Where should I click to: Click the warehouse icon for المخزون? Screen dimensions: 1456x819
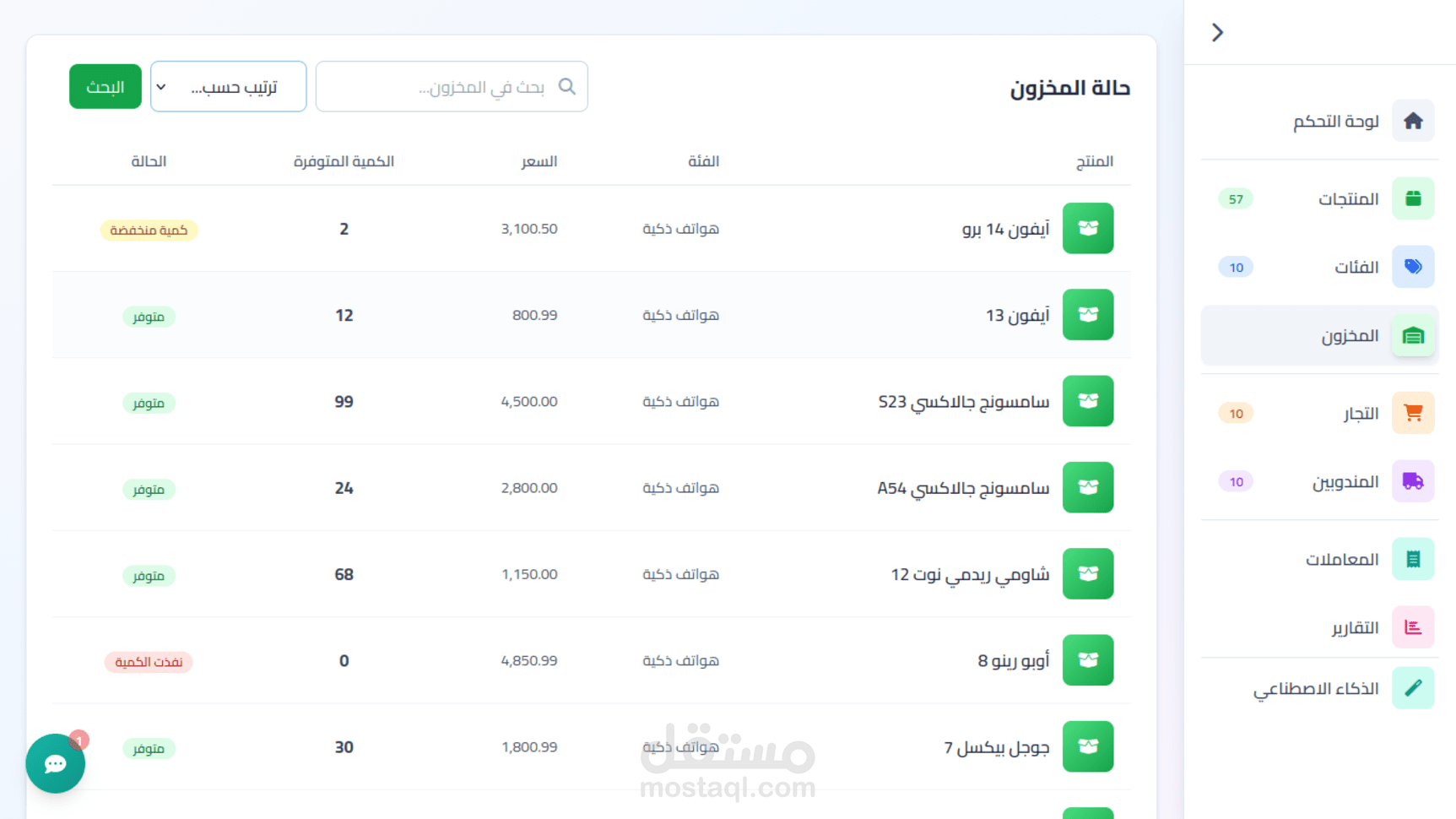(1413, 336)
